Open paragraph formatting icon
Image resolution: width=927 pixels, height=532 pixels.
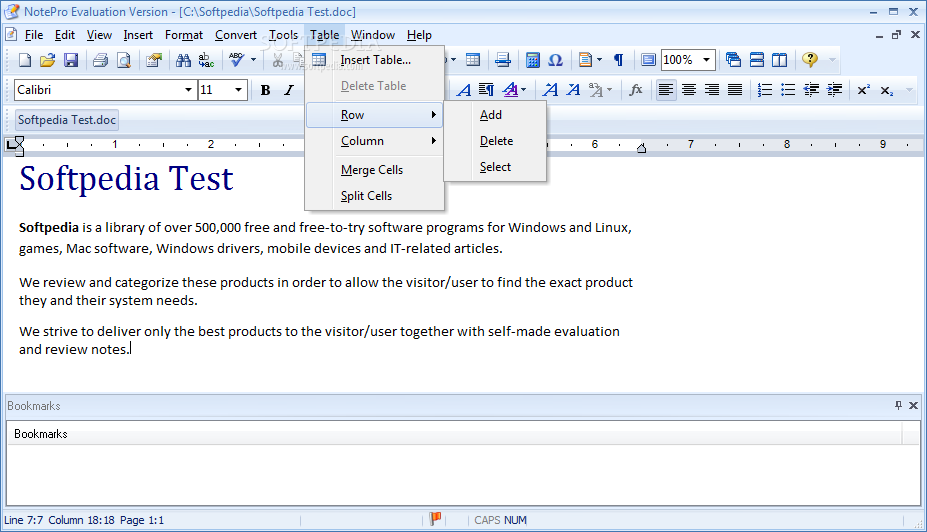pos(487,90)
